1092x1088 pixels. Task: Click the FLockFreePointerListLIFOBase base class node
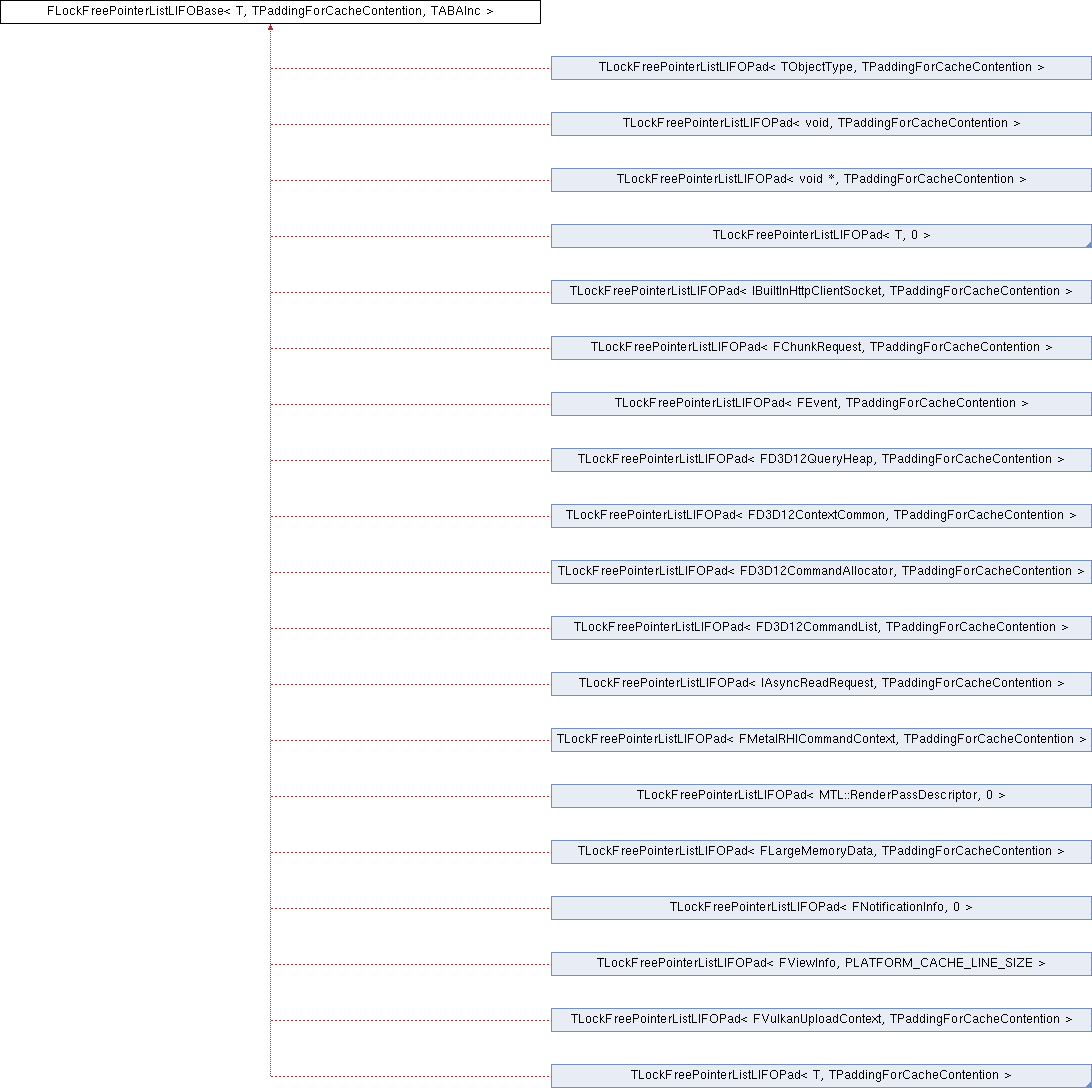(270, 12)
